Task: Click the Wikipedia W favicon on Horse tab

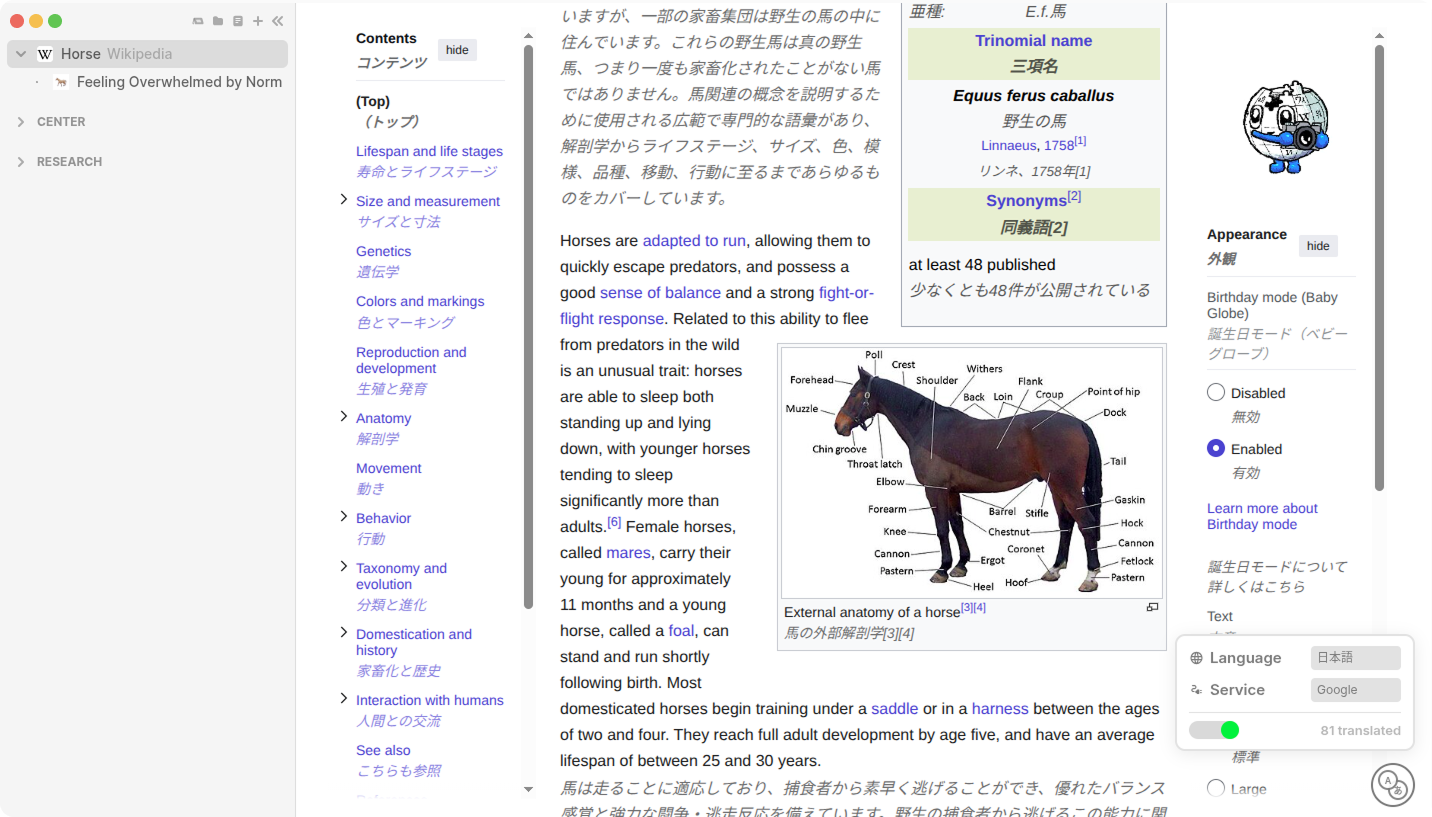Action: coord(45,54)
